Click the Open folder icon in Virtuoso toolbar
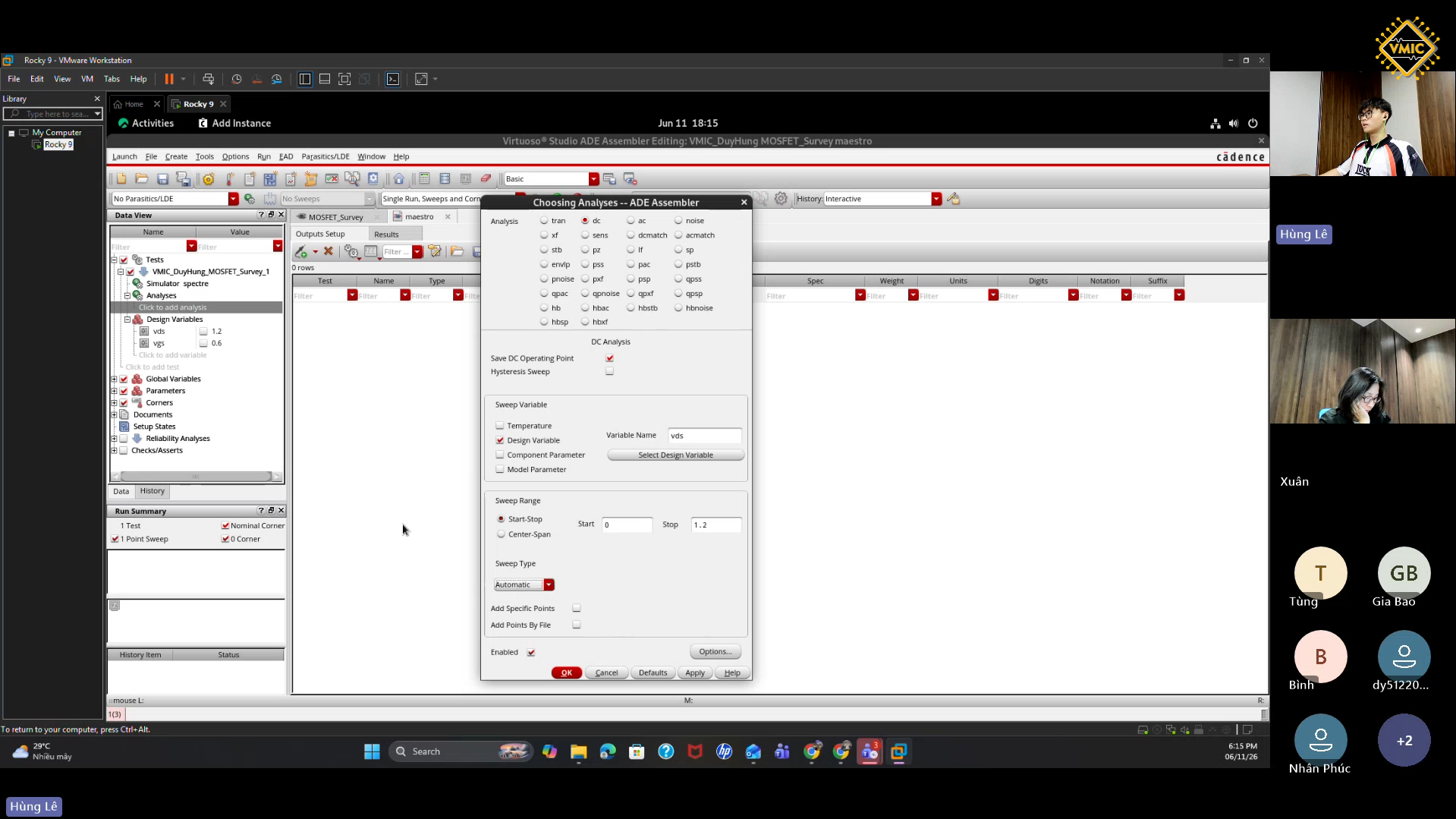This screenshot has height=819, width=1456. click(x=142, y=179)
